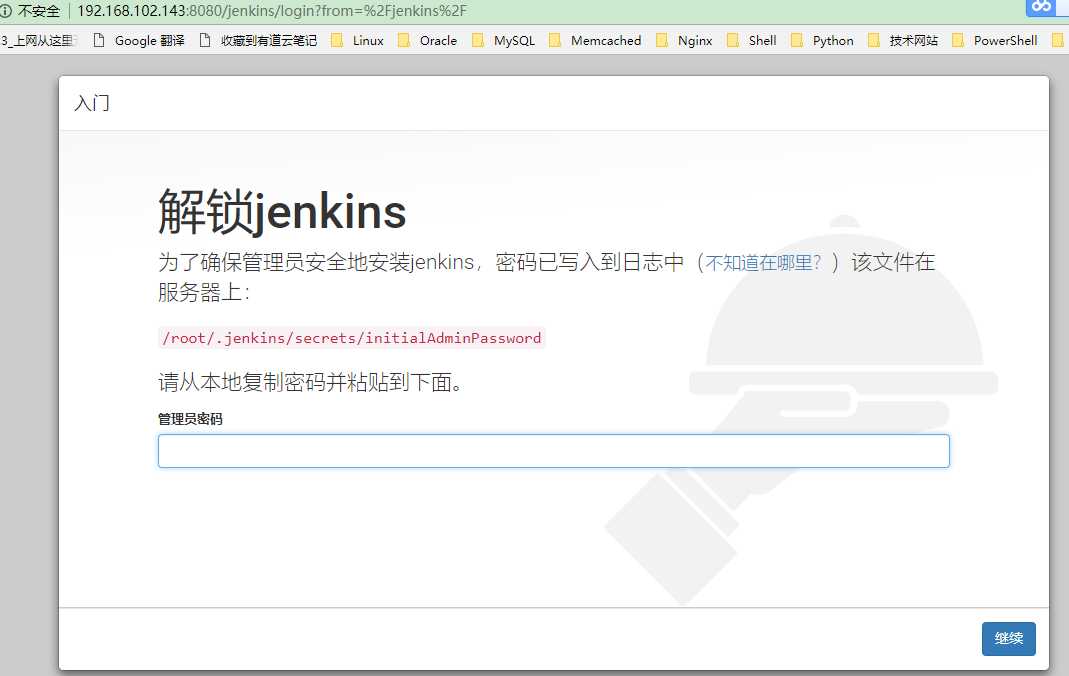This screenshot has height=676, width=1069.
Task: Click the blue 继续 continue button
Action: click(1008, 639)
